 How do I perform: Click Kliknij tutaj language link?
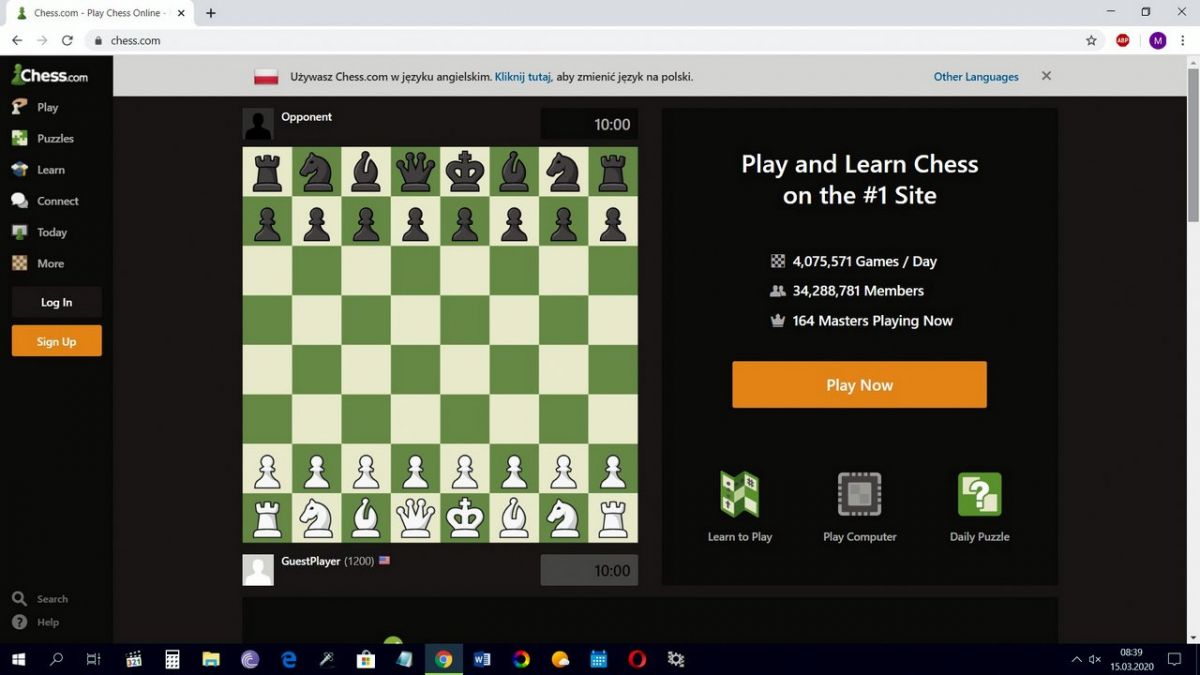coord(523,77)
